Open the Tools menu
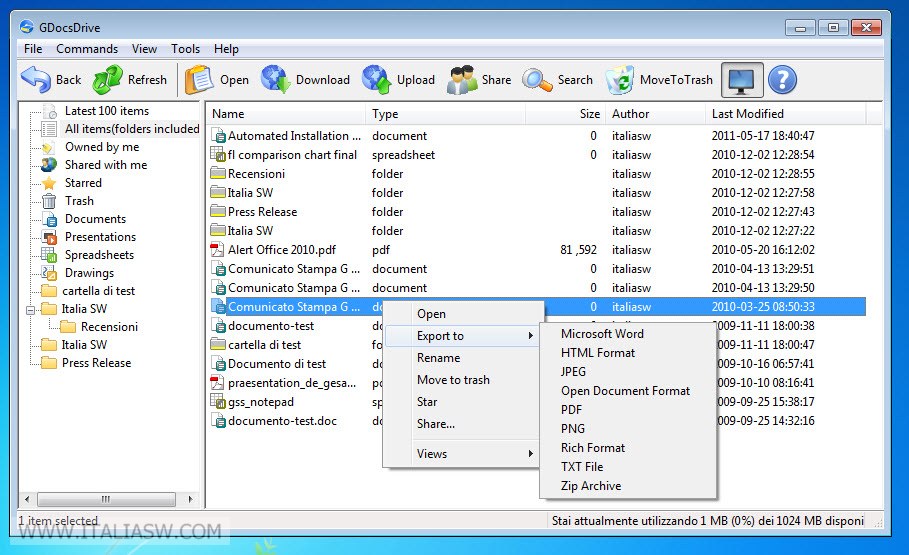The width and height of the screenshot is (909, 555). (x=186, y=49)
